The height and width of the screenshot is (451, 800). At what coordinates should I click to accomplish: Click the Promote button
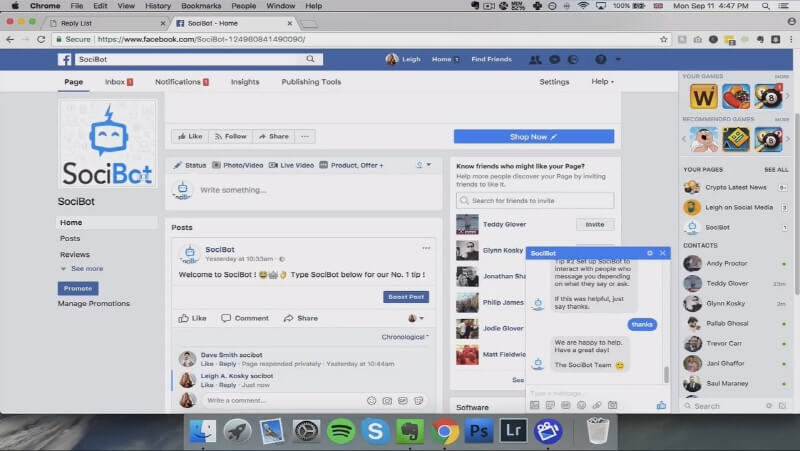tap(78, 288)
